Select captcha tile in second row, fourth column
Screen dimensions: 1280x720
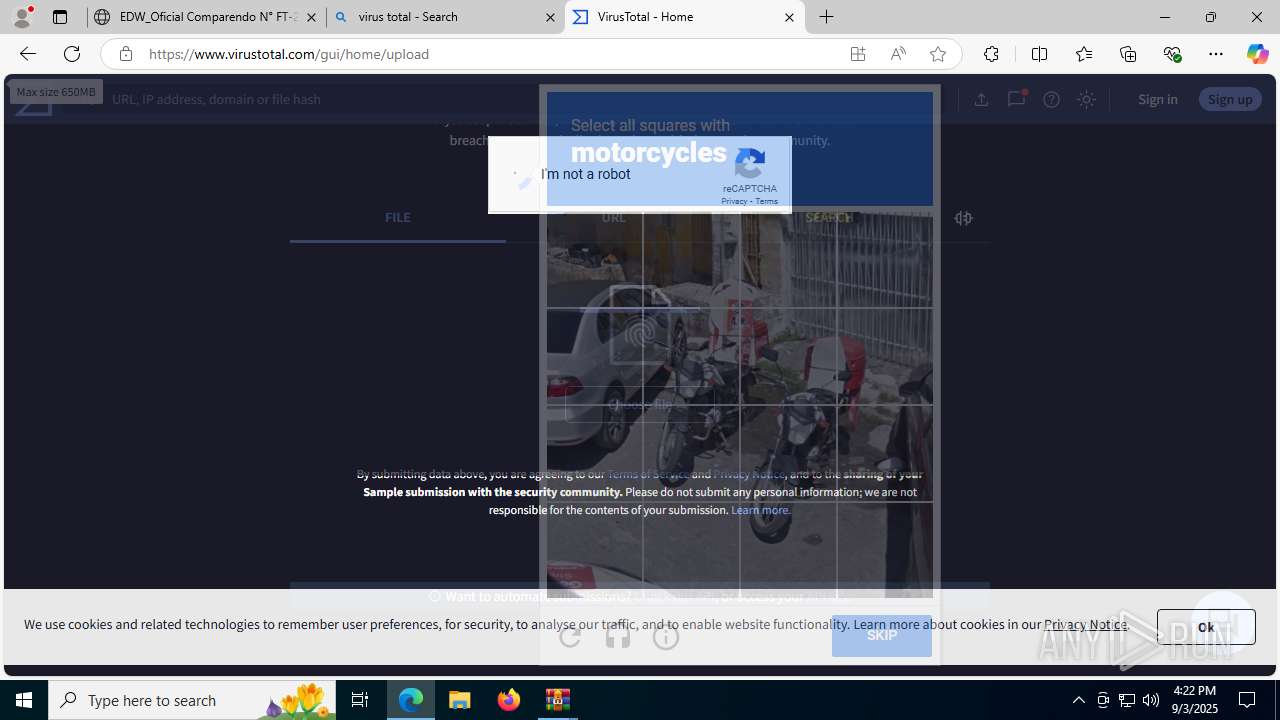[x=885, y=356]
